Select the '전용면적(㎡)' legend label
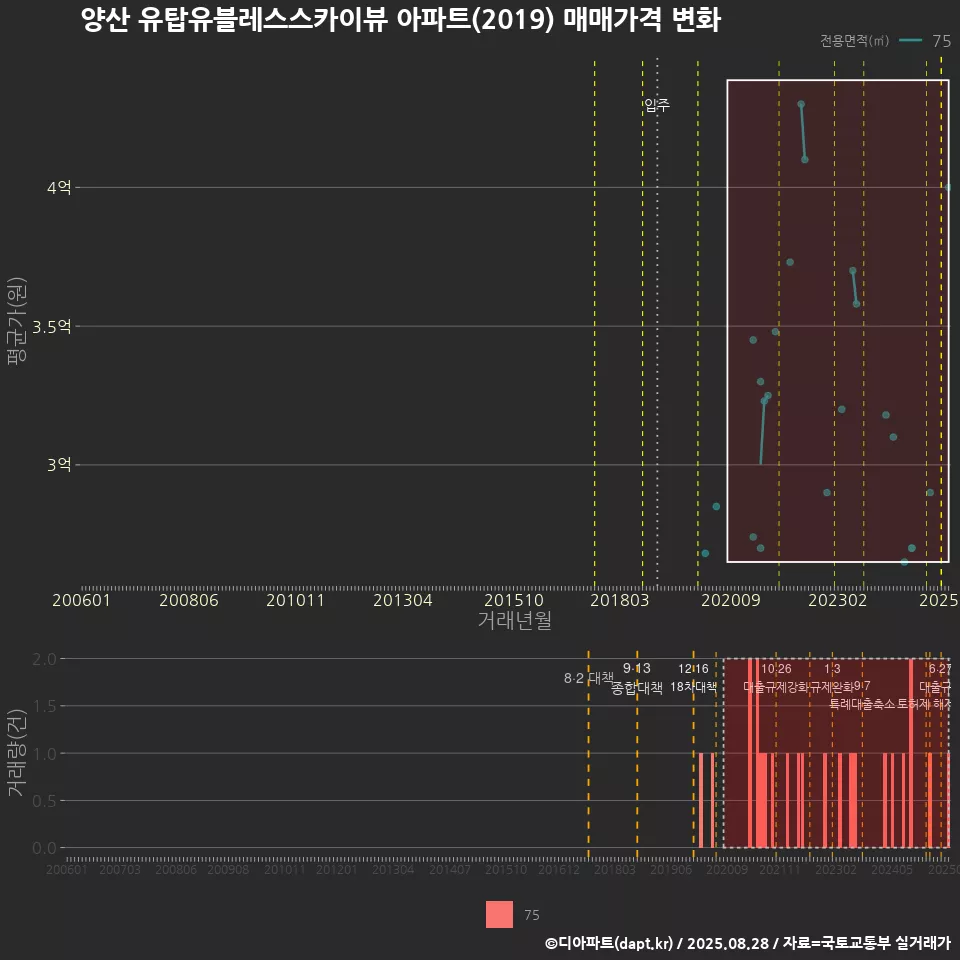The height and width of the screenshot is (960, 960). coord(854,41)
